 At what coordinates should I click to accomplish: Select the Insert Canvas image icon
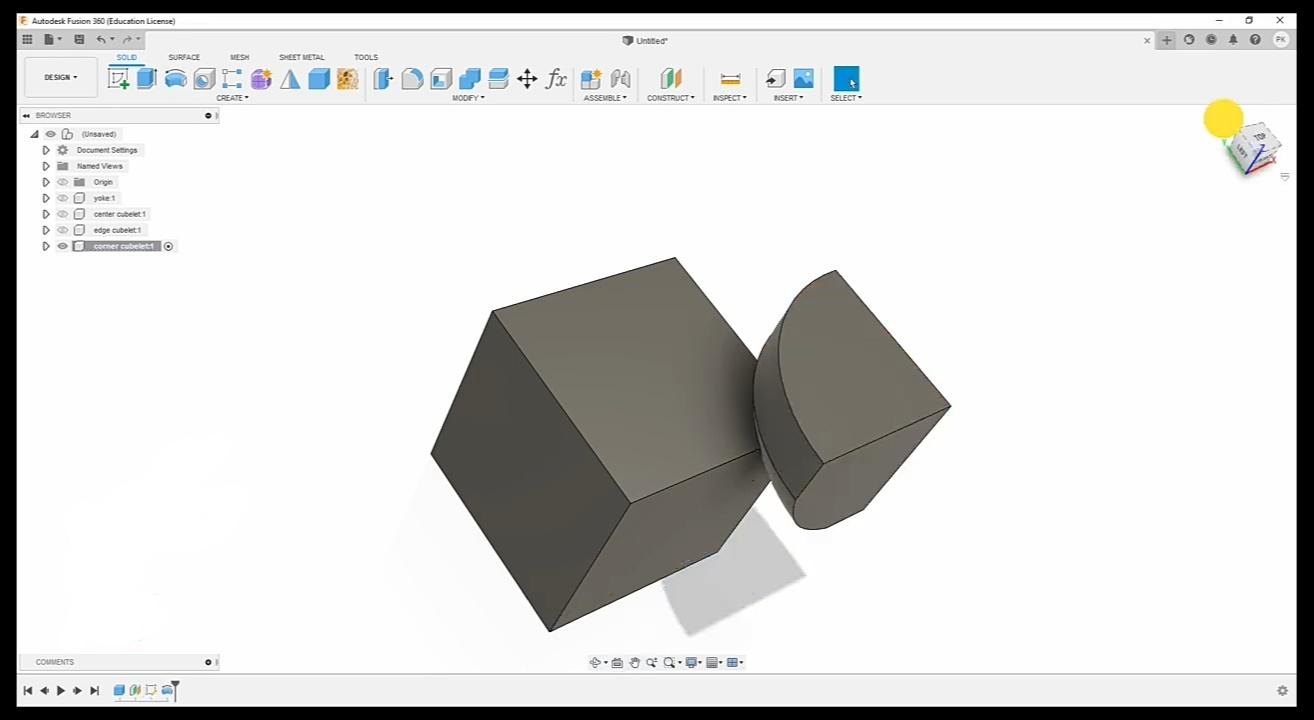pos(803,79)
